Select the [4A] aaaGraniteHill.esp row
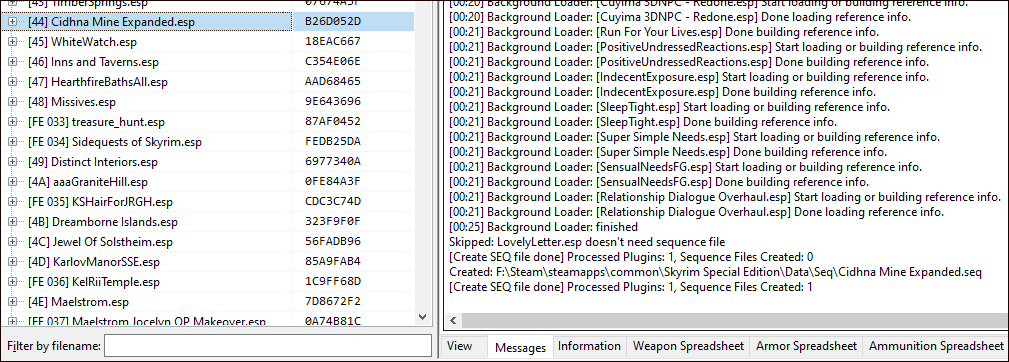Image resolution: width=1009 pixels, height=362 pixels. (208, 181)
